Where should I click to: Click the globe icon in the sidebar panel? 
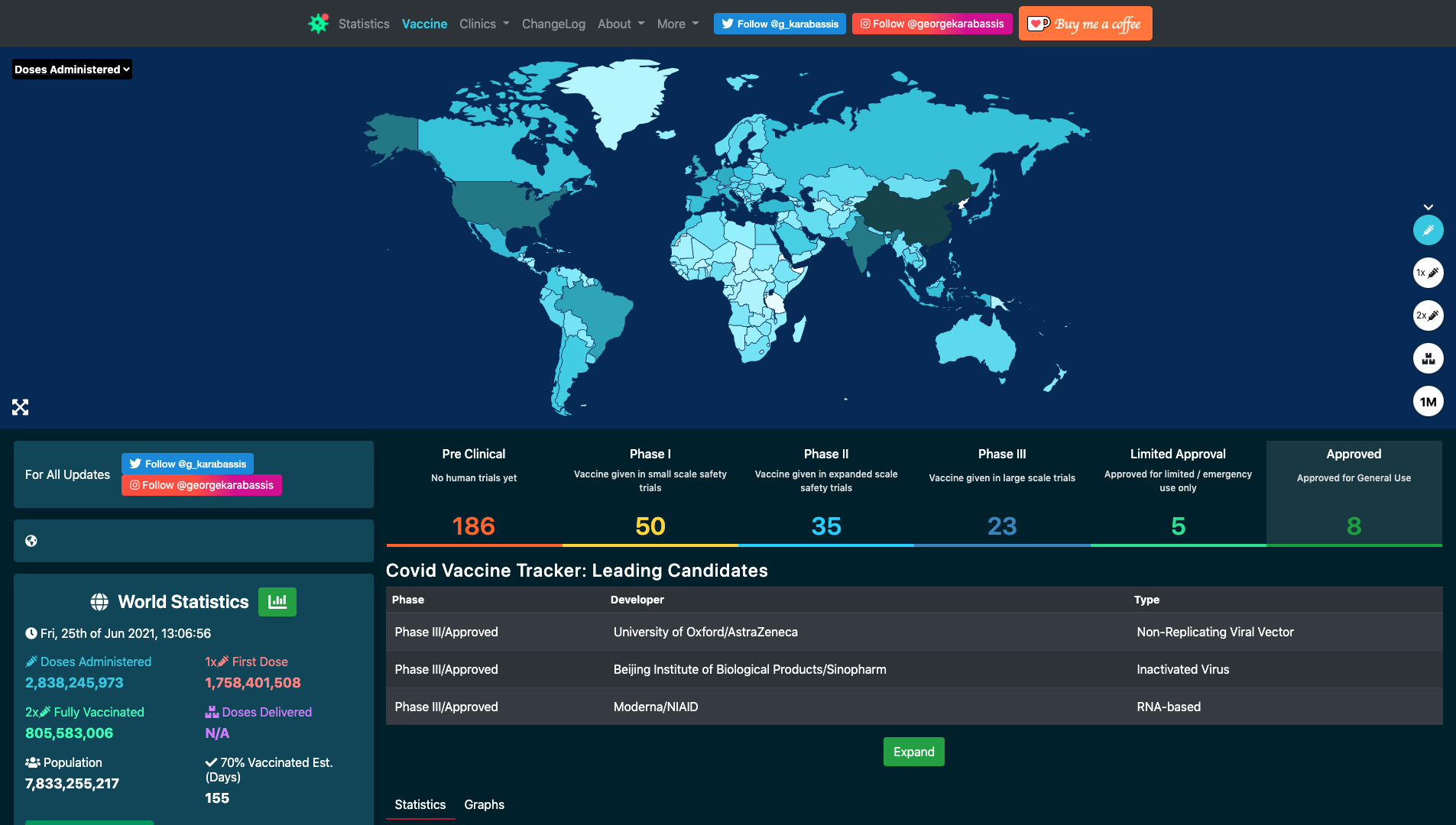(31, 541)
